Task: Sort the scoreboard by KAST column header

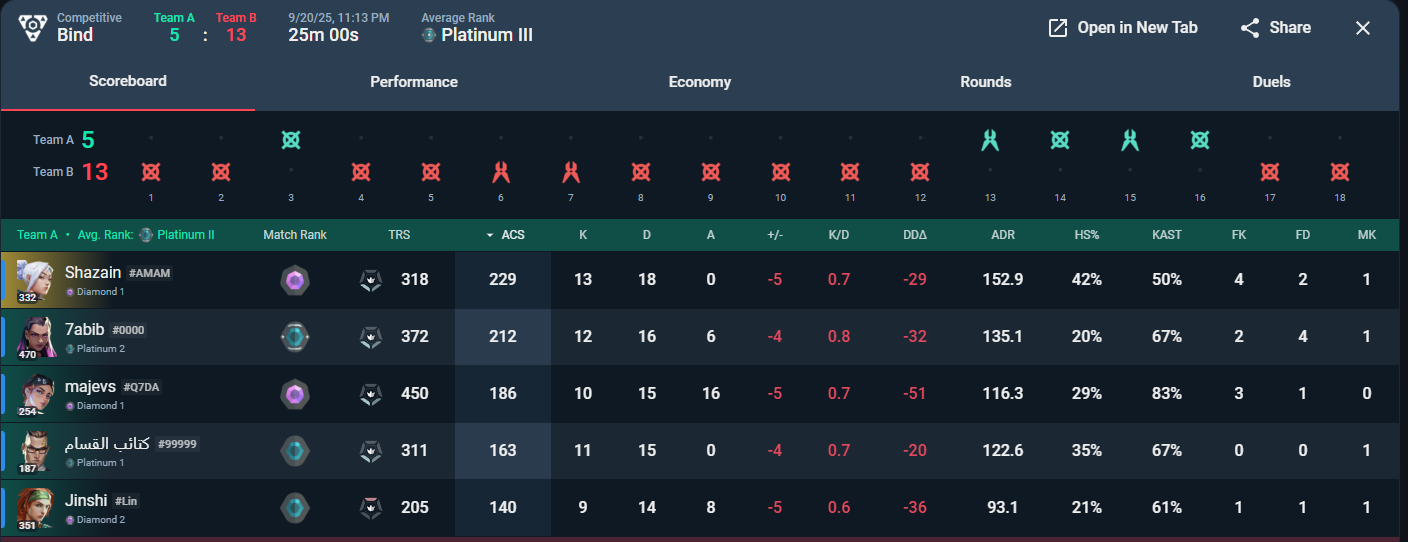Action: [x=1166, y=235]
